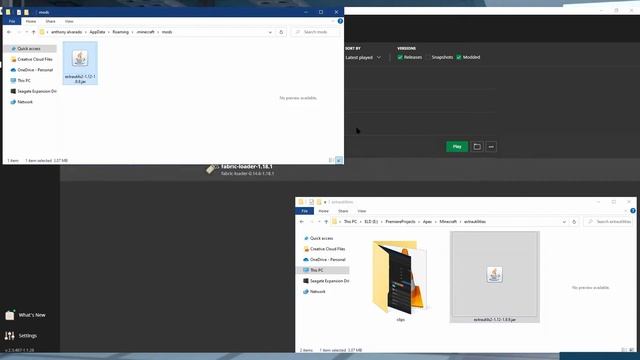This screenshot has width=640, height=360.
Task: Click .minecraft in the mods window address path
Action: (146, 32)
